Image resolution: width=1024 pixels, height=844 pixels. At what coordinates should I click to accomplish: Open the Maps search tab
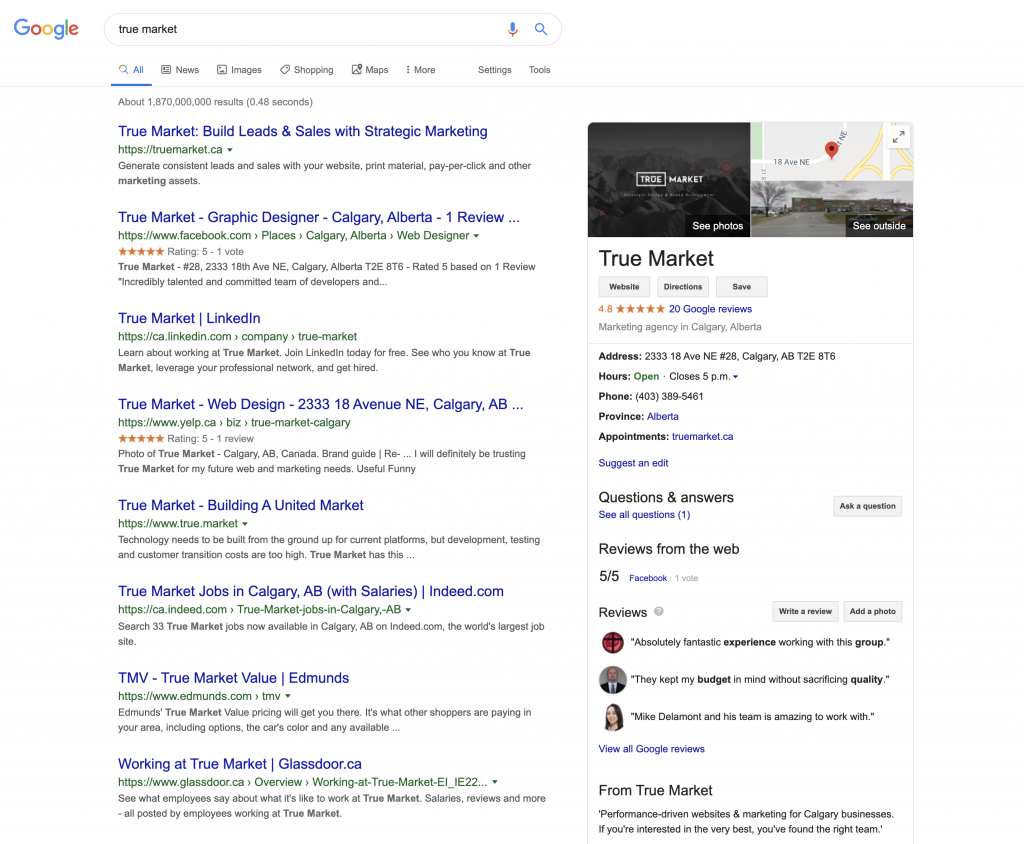370,70
